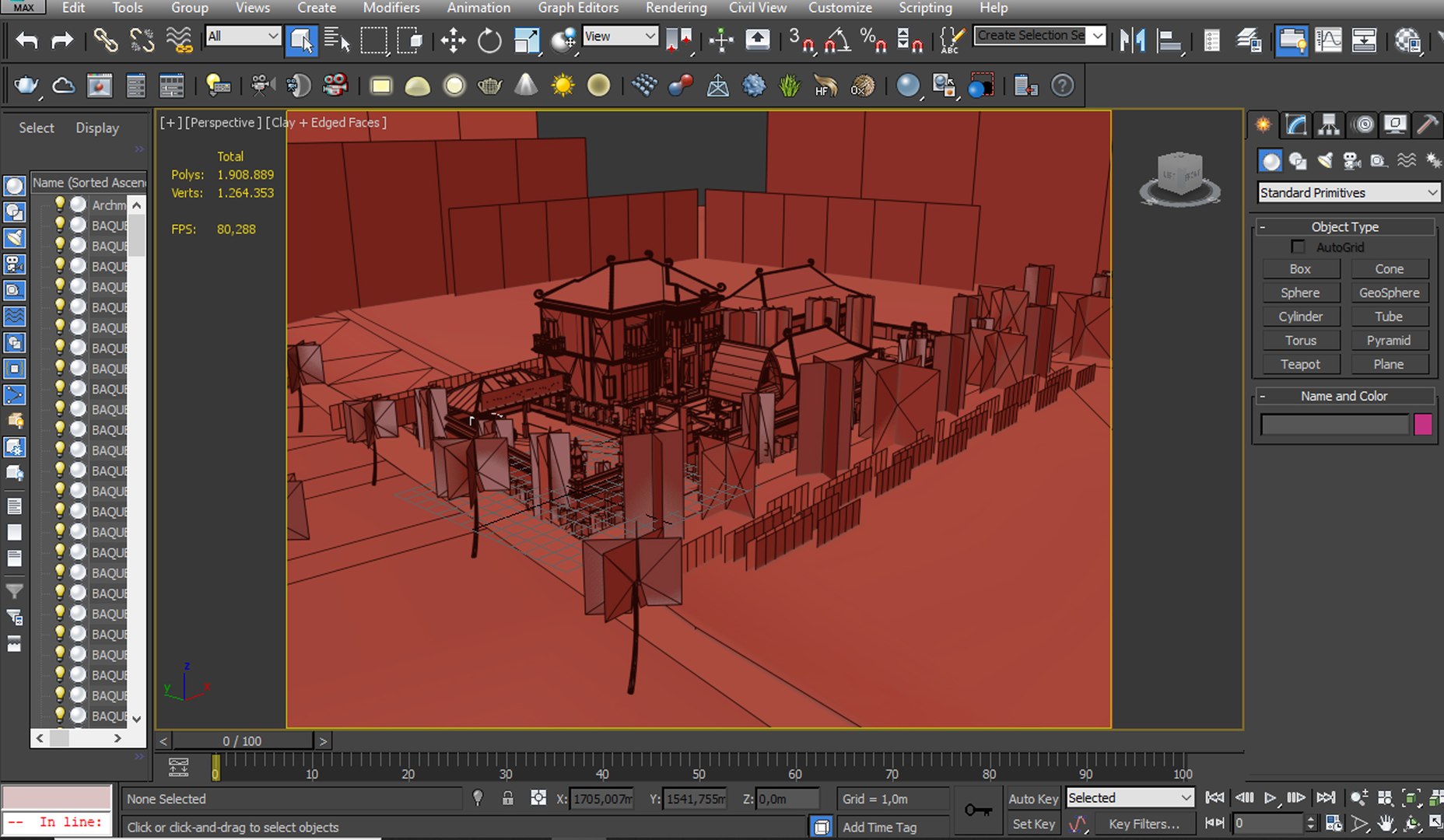Viewport: 1444px width, 840px height.
Task: Collapse the Object Type rollout
Action: 1344,226
